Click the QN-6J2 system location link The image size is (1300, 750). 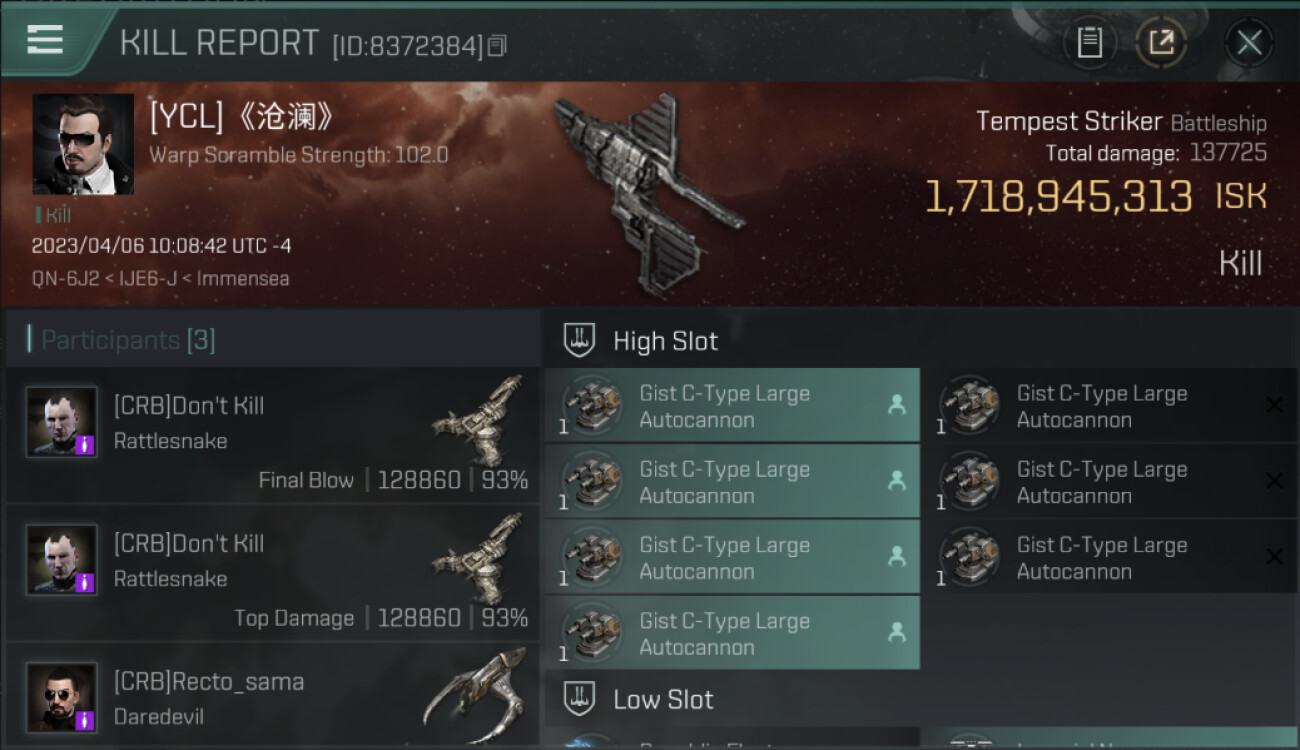click(x=65, y=279)
